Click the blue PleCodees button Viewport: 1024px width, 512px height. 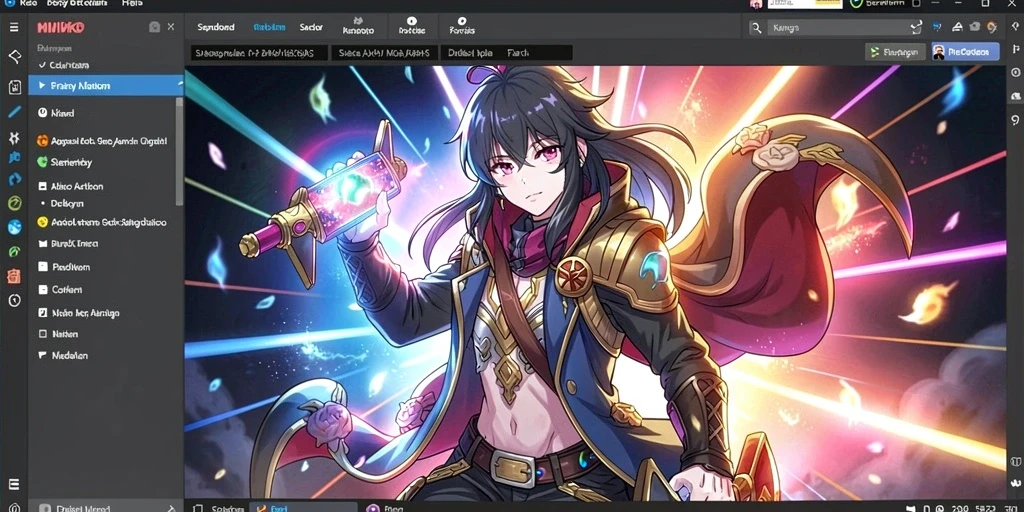click(965, 52)
